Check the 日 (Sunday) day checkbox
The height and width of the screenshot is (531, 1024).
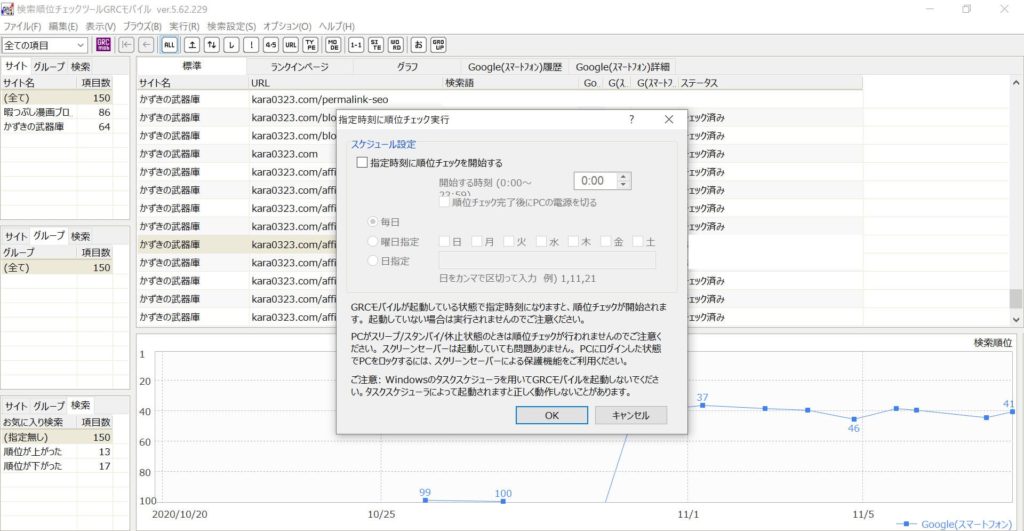tap(445, 242)
